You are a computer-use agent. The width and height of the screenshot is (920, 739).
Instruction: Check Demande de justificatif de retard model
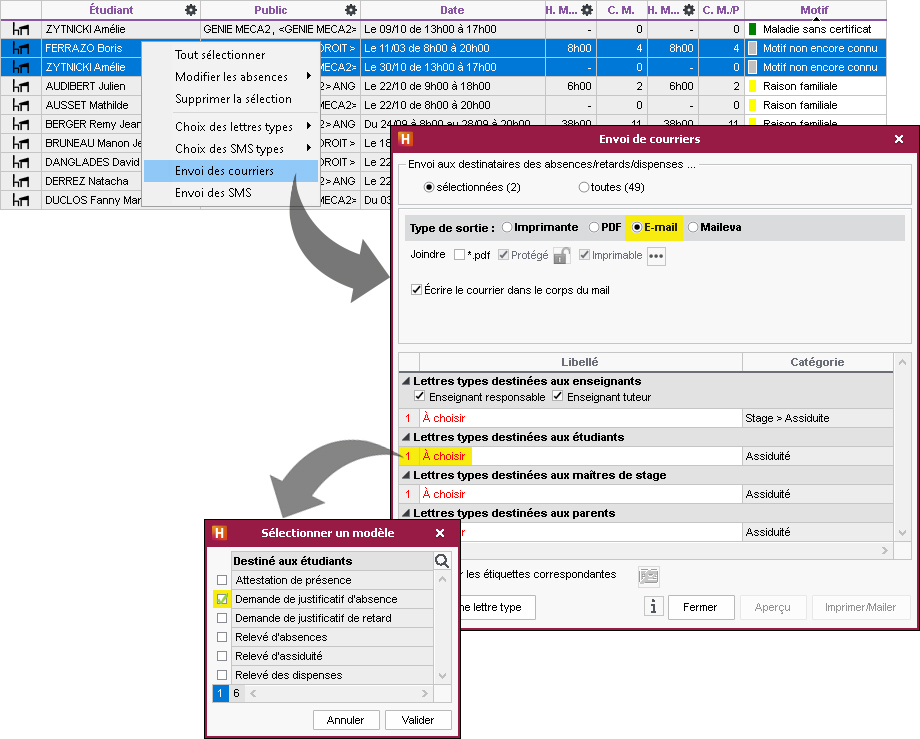222,618
